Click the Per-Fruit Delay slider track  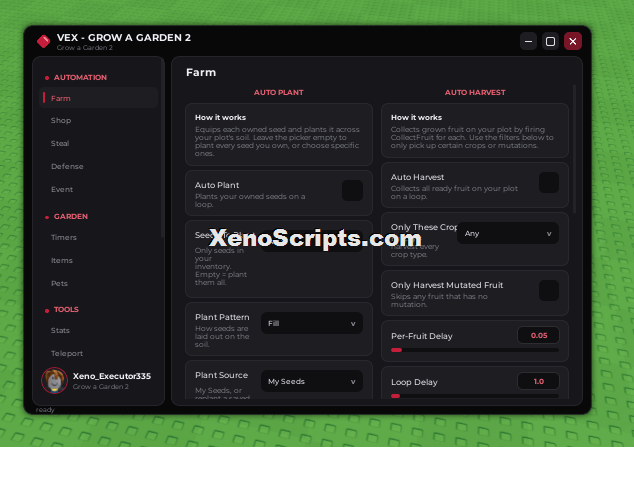(475, 350)
